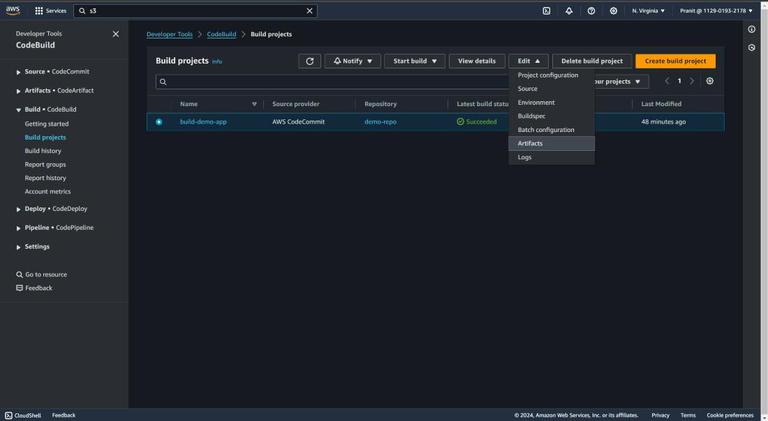Open the Start build dropdown
The height and width of the screenshot is (421, 768).
tap(415, 61)
